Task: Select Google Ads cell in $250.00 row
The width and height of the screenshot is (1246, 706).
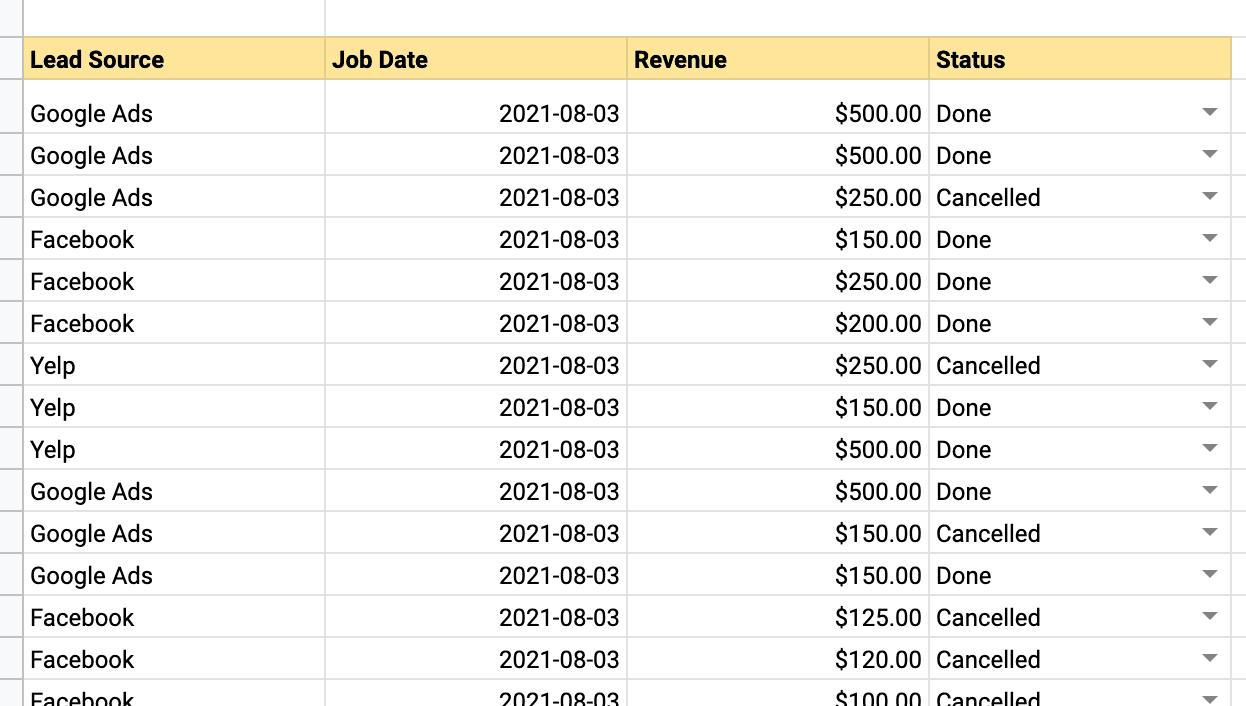Action: click(174, 197)
